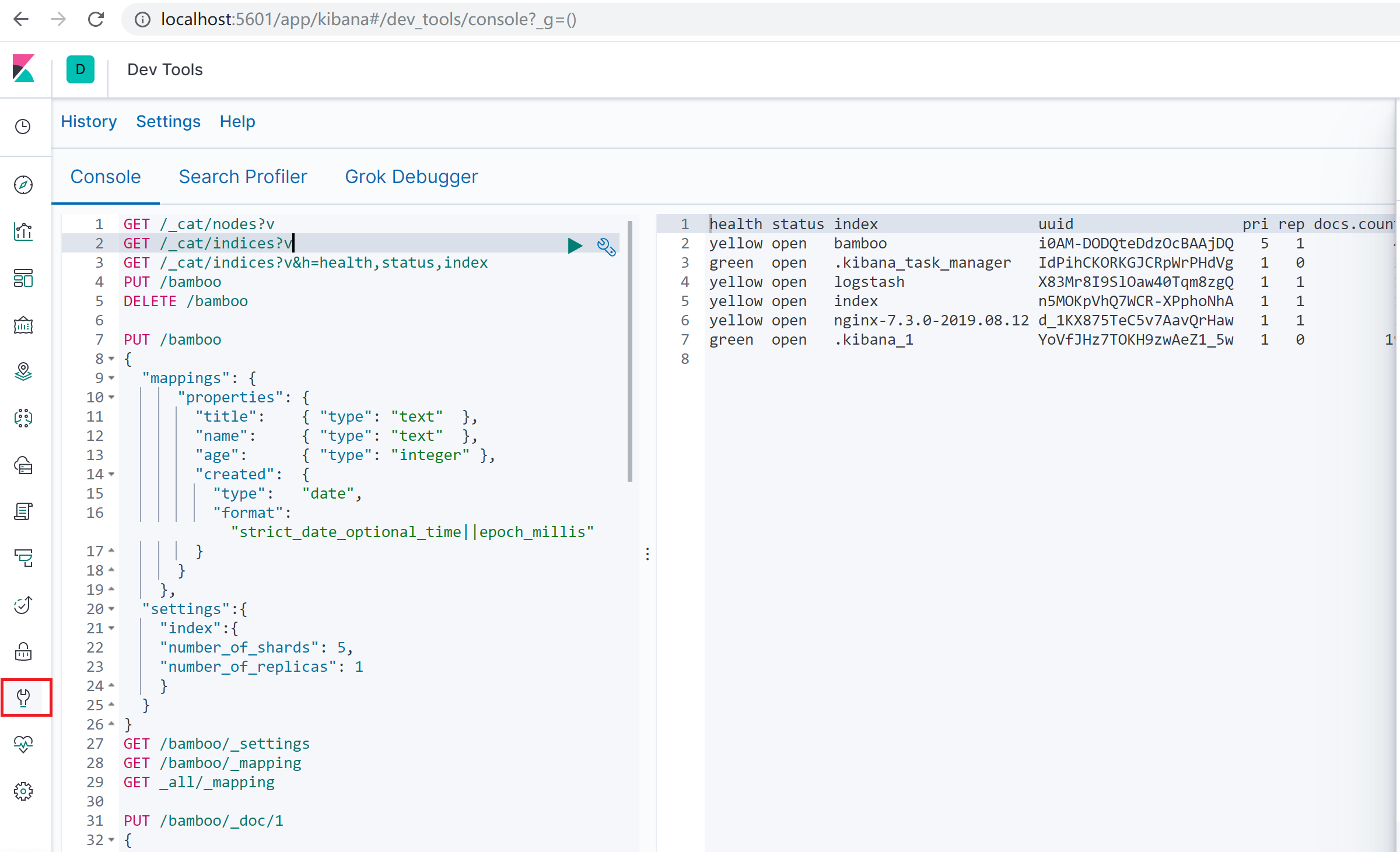Click the Help link in toolbar
Viewport: 1400px width, 852px height.
click(x=237, y=121)
